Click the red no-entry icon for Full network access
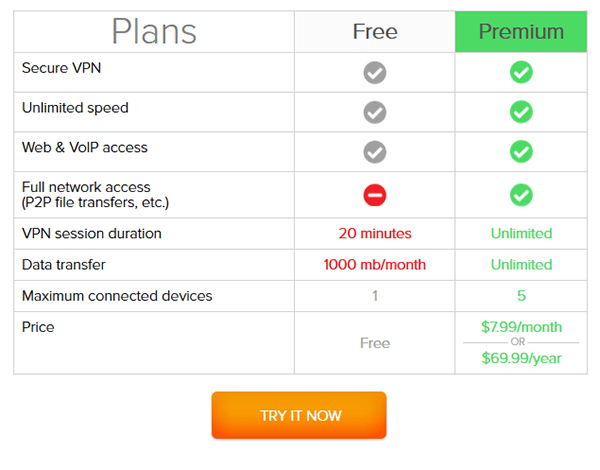The width and height of the screenshot is (600, 470). [x=375, y=195]
